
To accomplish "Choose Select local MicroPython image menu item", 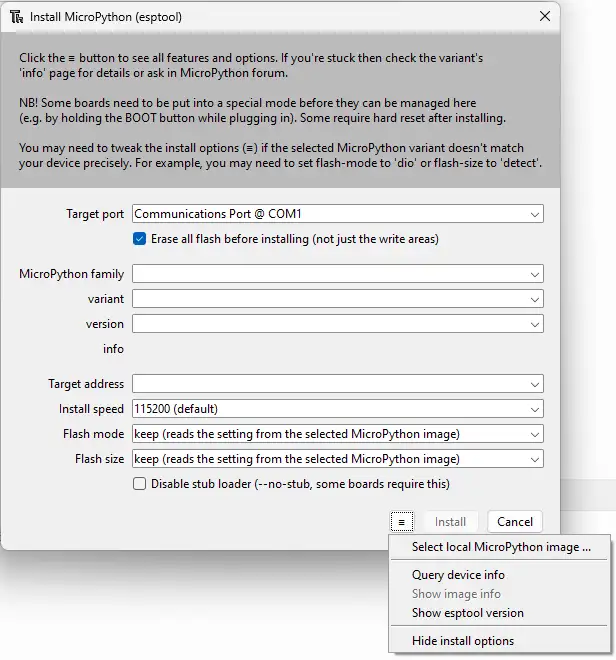I will click(x=499, y=547).
